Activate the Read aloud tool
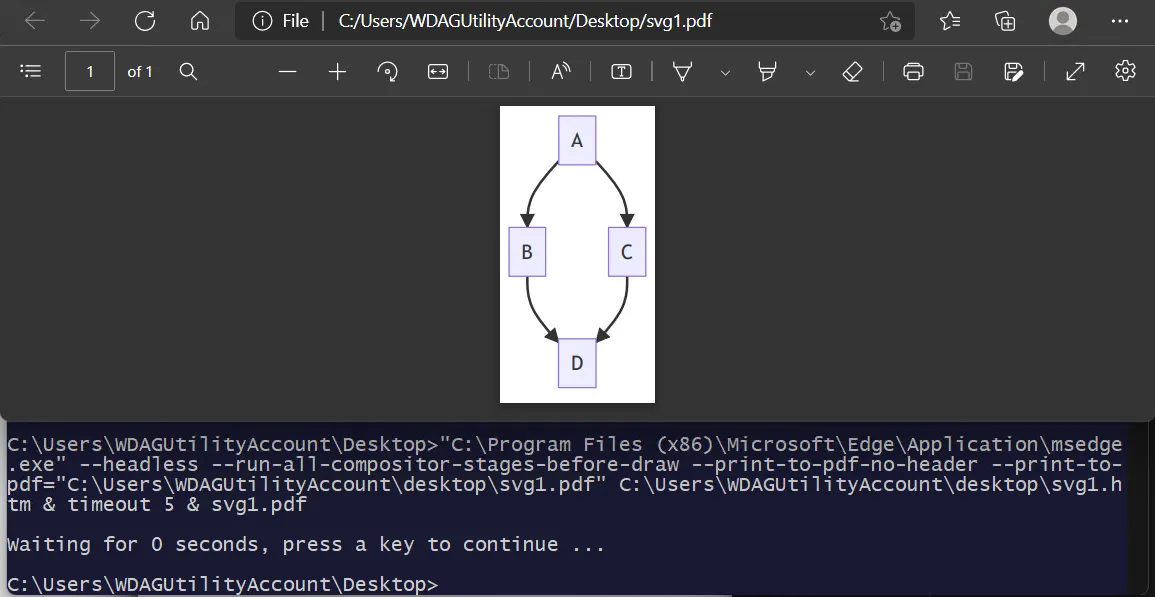Screen dimensions: 1155x597 (561, 71)
